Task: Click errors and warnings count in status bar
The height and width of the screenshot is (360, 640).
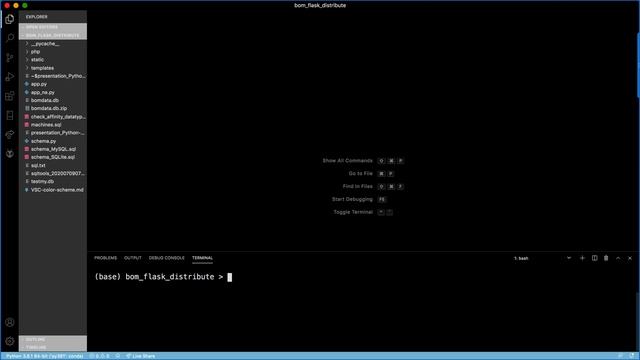Action: click(100, 356)
